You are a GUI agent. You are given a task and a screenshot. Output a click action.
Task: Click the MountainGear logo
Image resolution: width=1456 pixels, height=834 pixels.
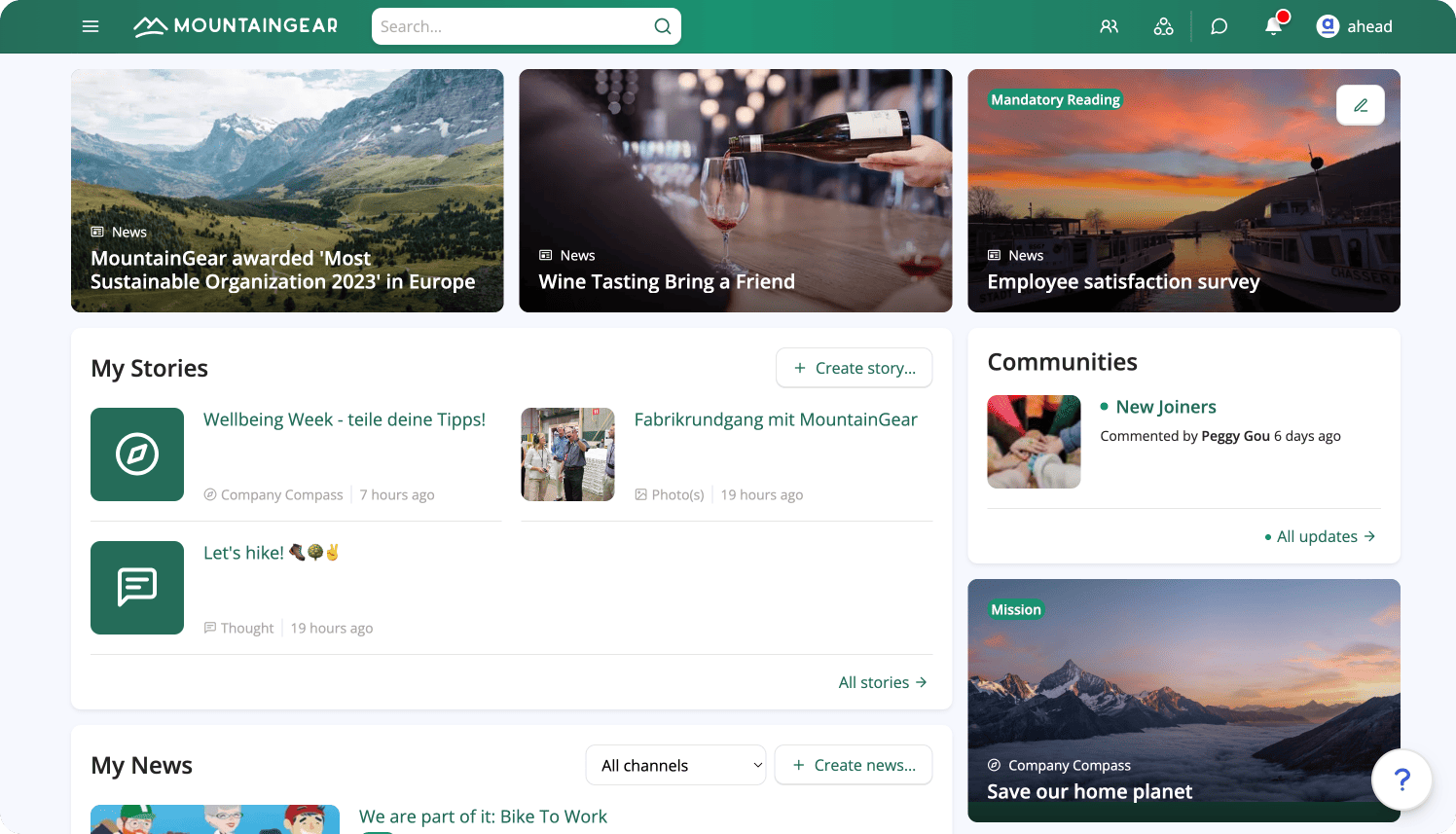tap(236, 26)
